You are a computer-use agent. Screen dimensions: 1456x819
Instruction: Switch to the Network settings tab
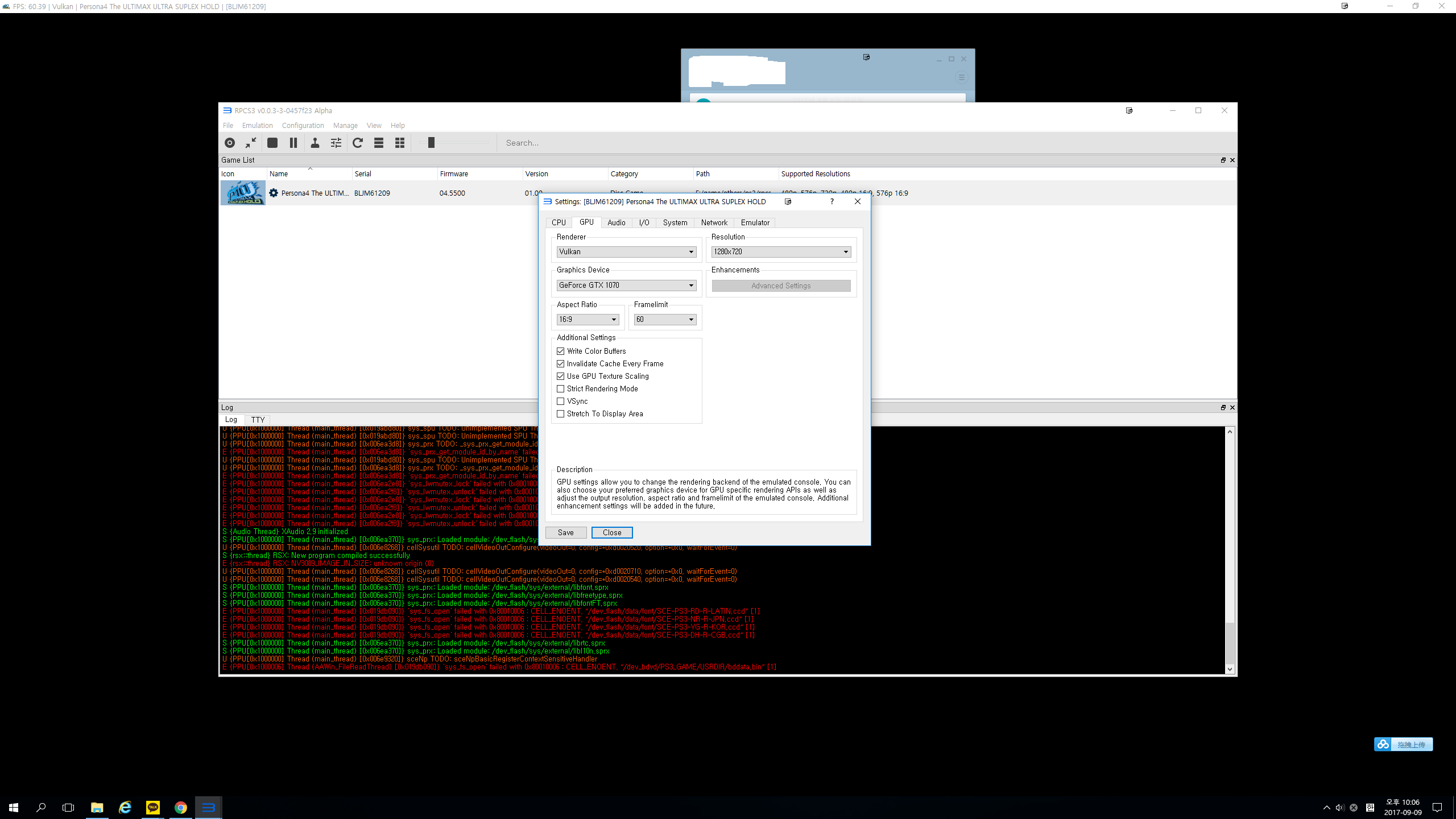coord(714,222)
